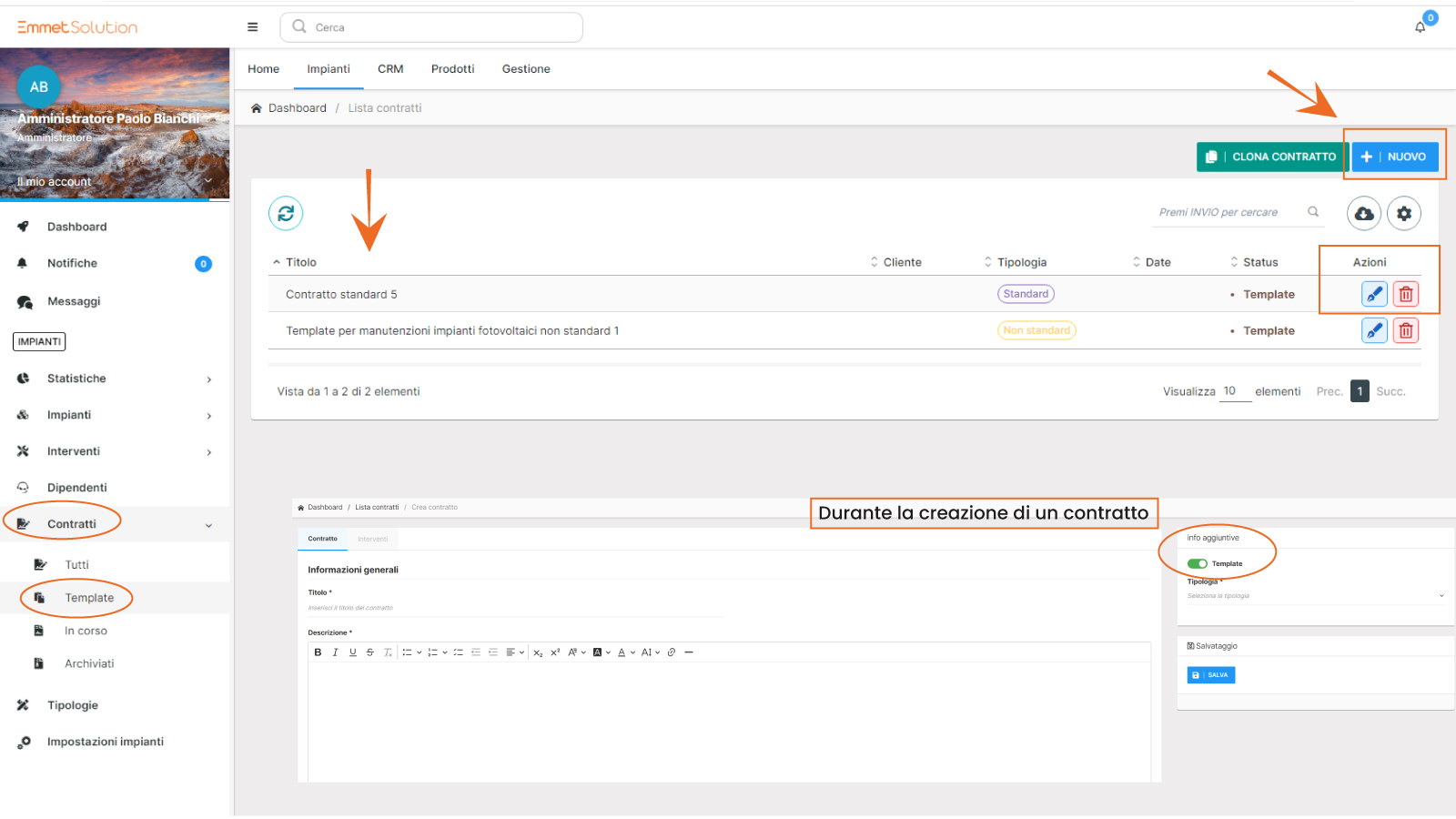Viewport: 1456px width, 819px height.
Task: Click the Nuovo button
Action: tap(1395, 157)
